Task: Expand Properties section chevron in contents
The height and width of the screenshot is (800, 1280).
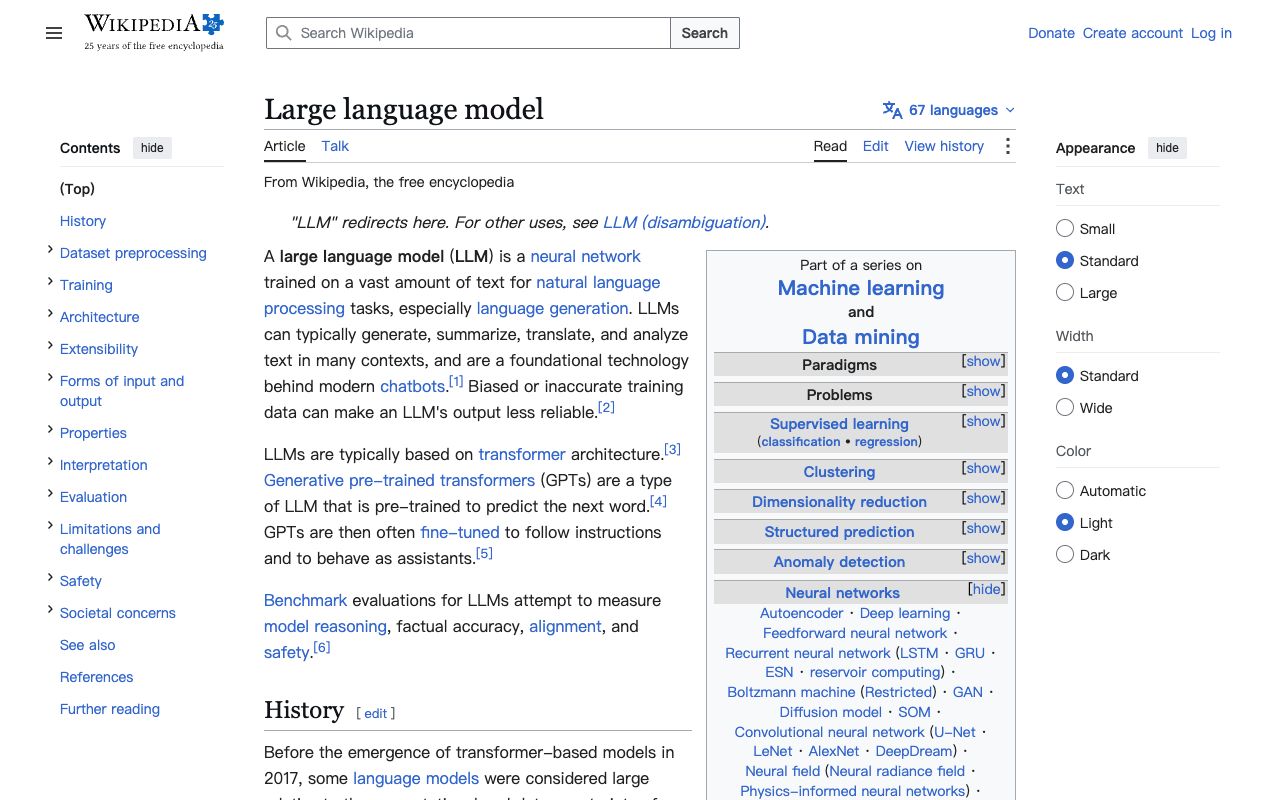Action: point(50,431)
